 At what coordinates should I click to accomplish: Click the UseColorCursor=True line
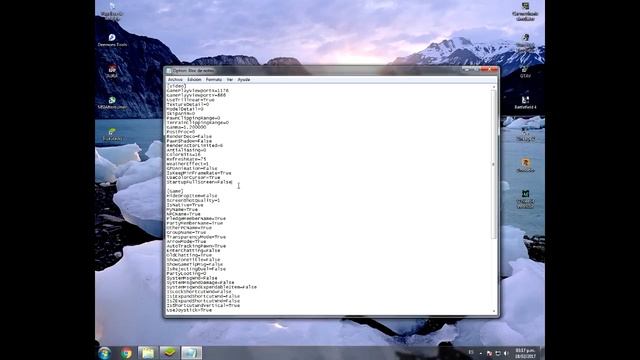[193, 178]
